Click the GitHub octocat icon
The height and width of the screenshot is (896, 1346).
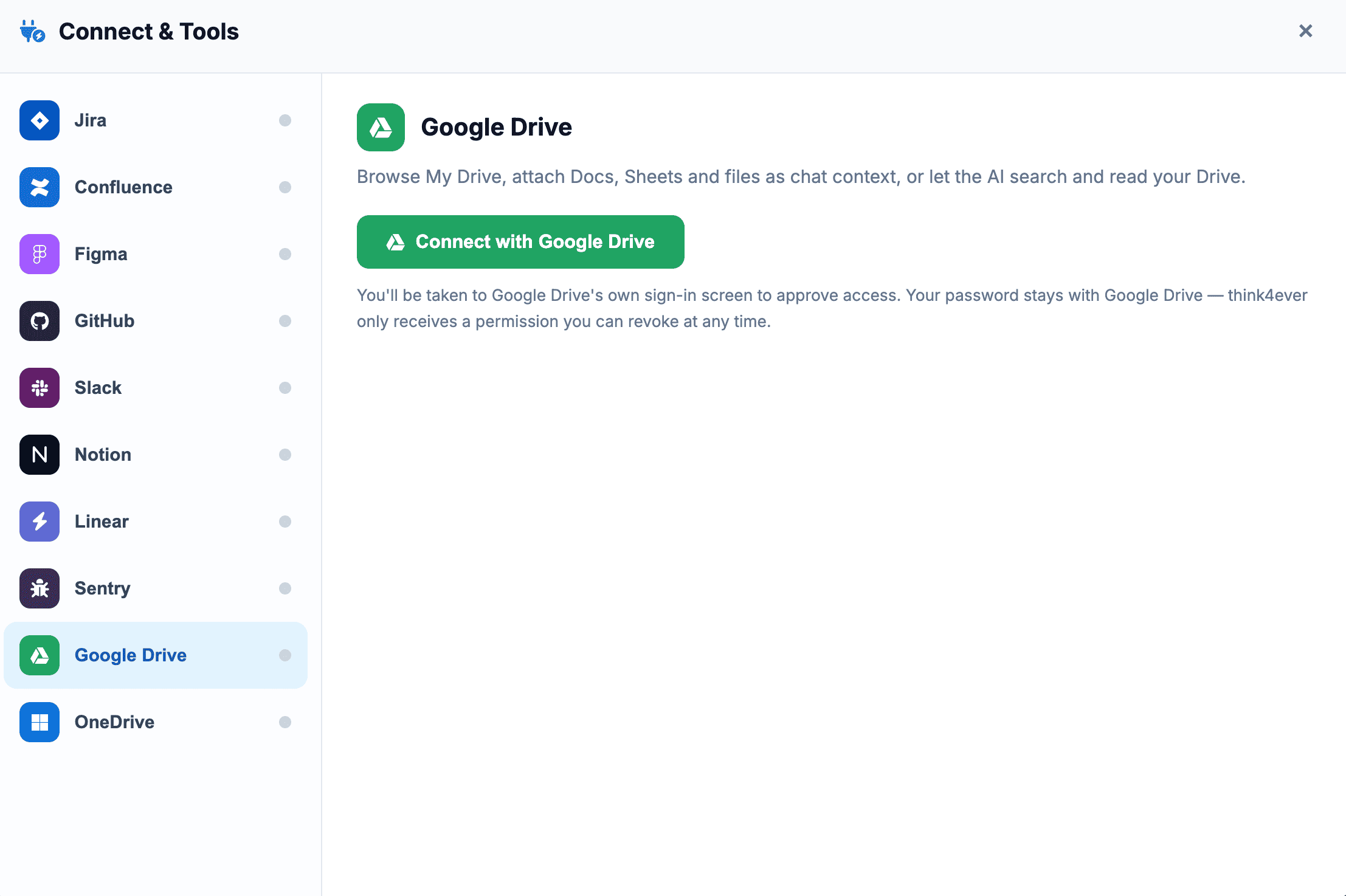[40, 321]
